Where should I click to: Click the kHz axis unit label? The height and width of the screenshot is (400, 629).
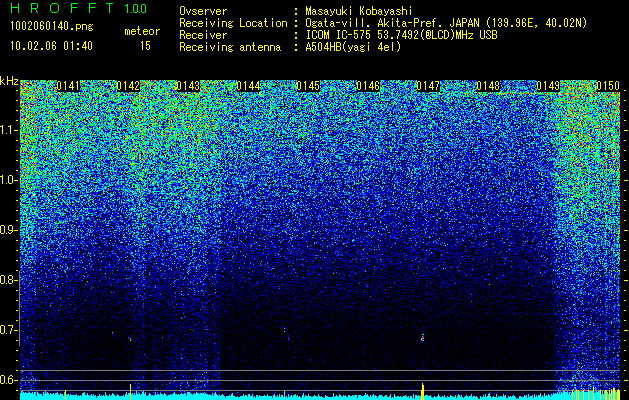click(9, 81)
